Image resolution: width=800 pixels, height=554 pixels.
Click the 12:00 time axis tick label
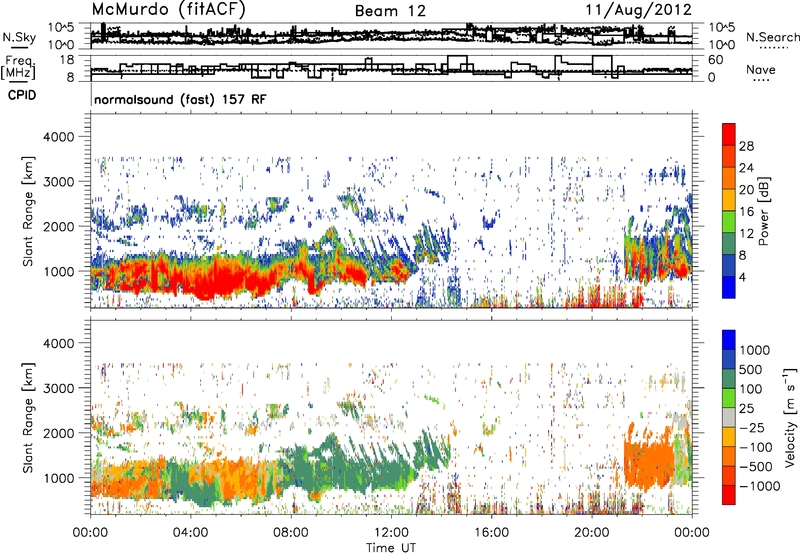[391, 533]
